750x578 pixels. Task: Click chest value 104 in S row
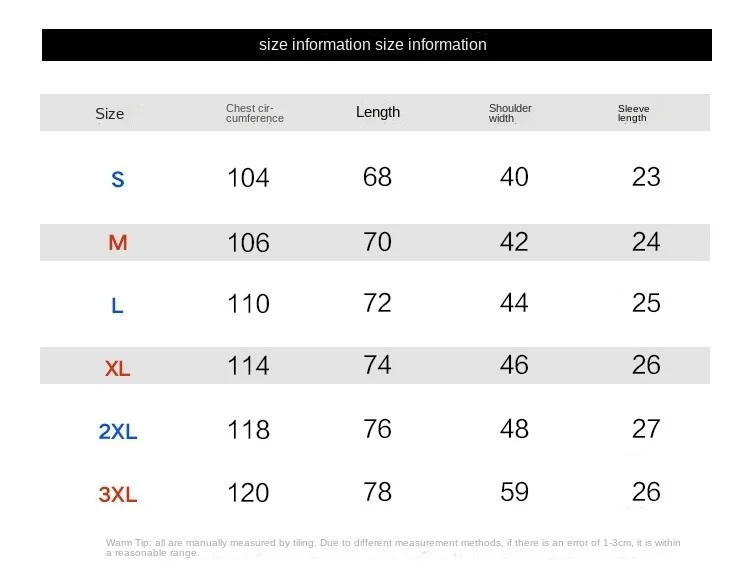tap(248, 178)
